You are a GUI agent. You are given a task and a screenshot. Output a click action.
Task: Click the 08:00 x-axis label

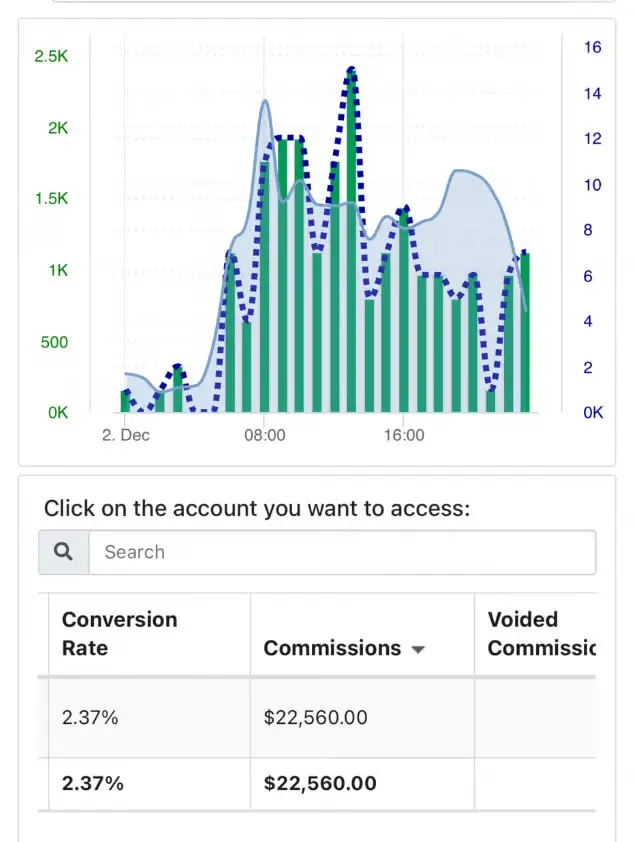click(x=265, y=435)
